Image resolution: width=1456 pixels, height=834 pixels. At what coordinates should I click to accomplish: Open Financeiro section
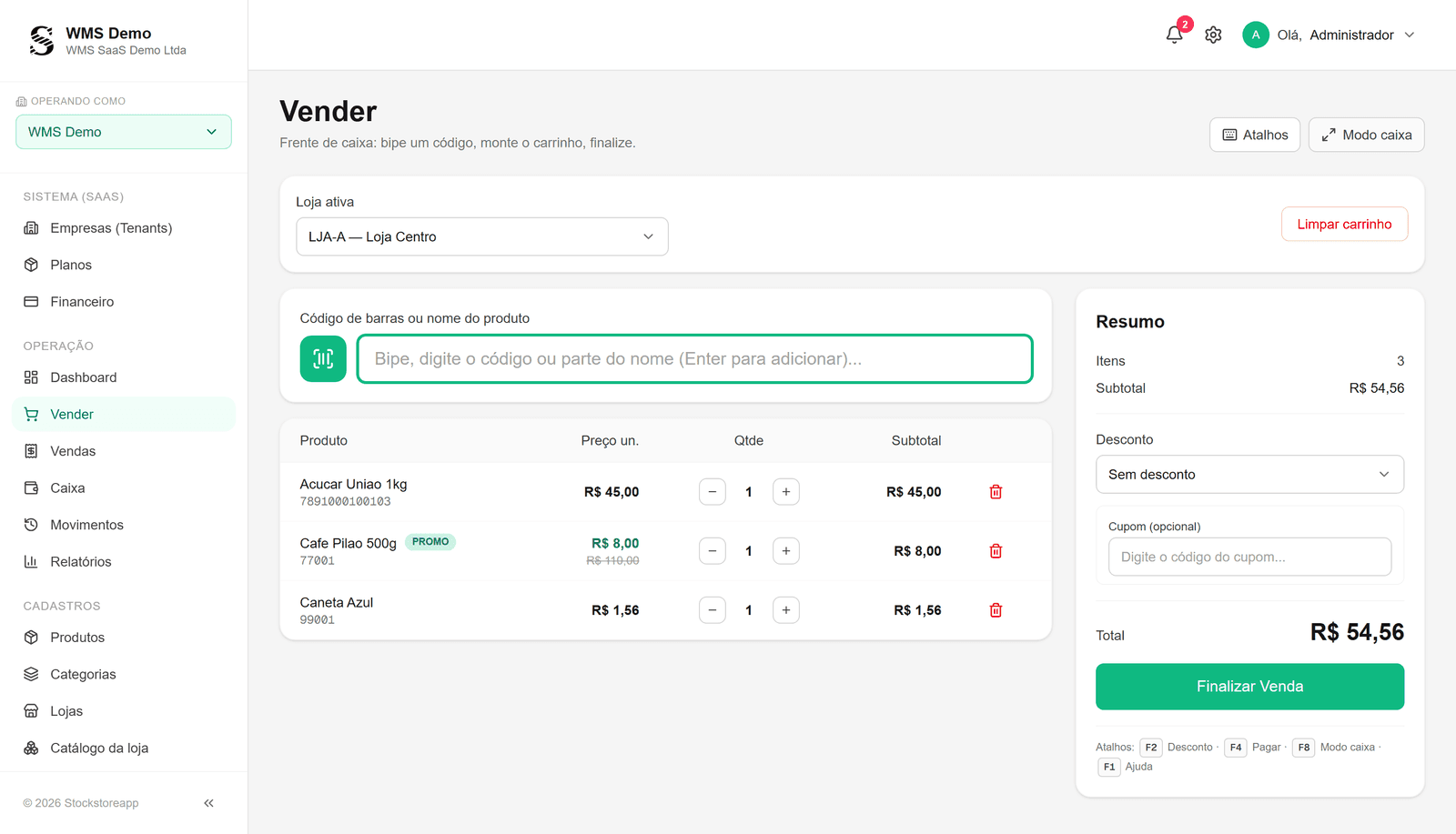tap(124, 302)
